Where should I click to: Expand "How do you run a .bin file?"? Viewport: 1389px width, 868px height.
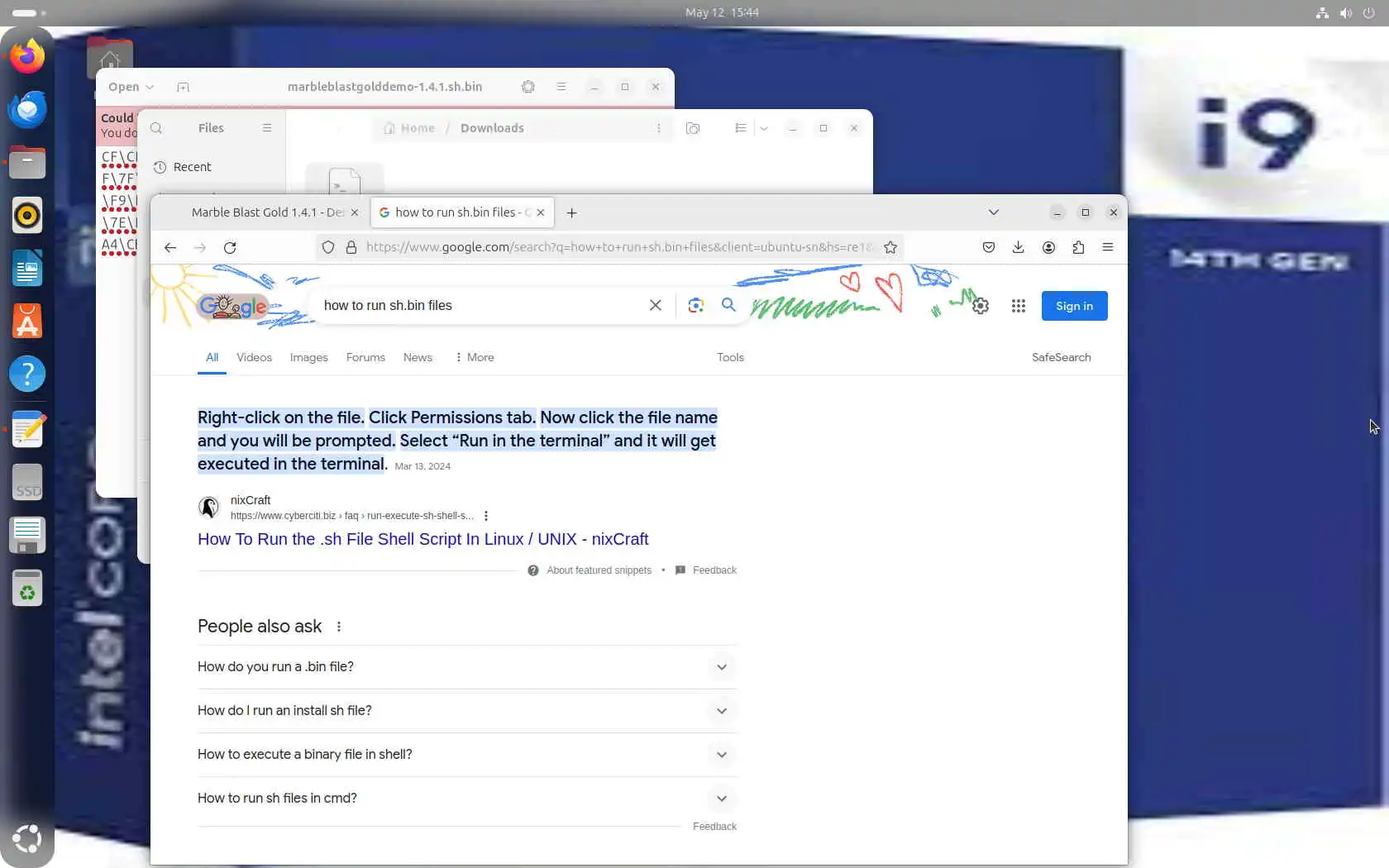pos(466,667)
